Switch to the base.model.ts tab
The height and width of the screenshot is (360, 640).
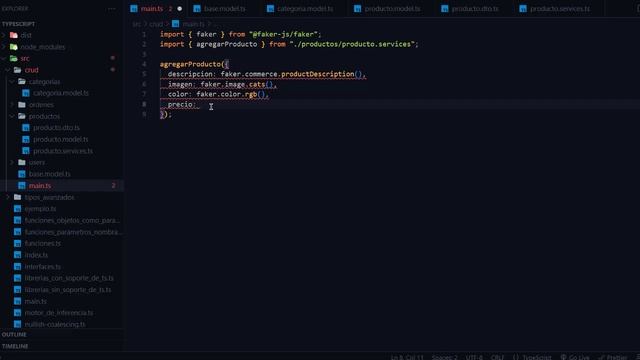pos(224,9)
